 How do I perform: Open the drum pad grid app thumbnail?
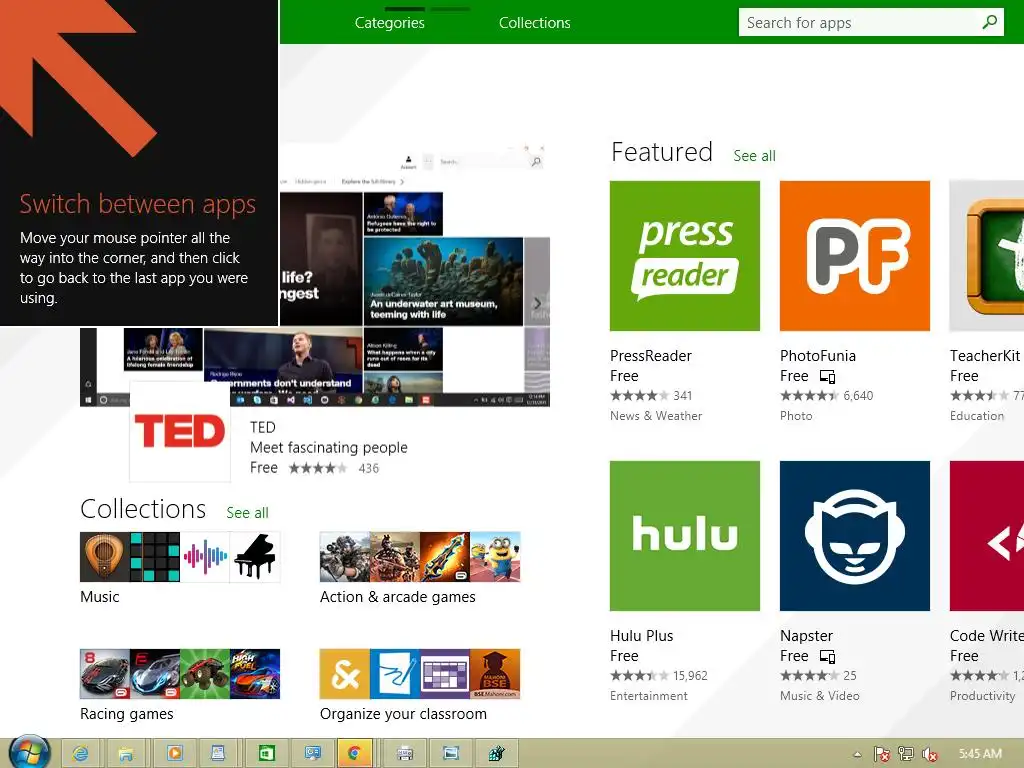tap(155, 557)
